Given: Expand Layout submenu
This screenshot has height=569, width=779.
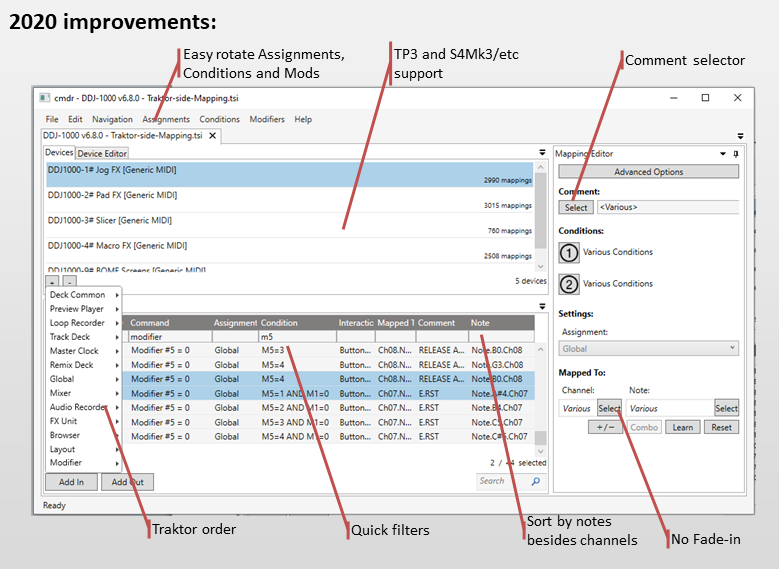Looking at the screenshot, I should coord(83,449).
